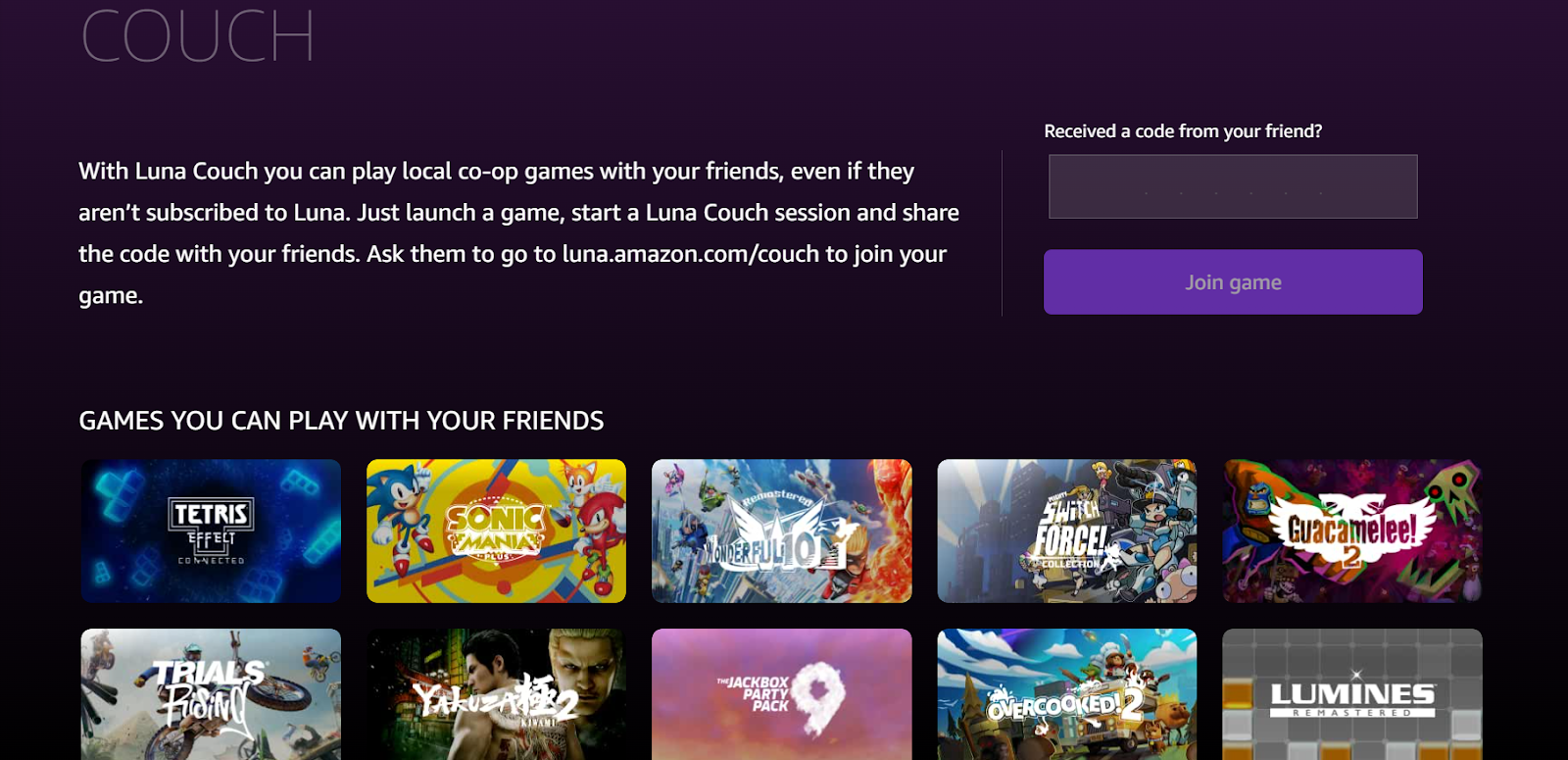This screenshot has height=760, width=1568.
Task: Click the Tetris Effect logo text
Action: coord(211,532)
